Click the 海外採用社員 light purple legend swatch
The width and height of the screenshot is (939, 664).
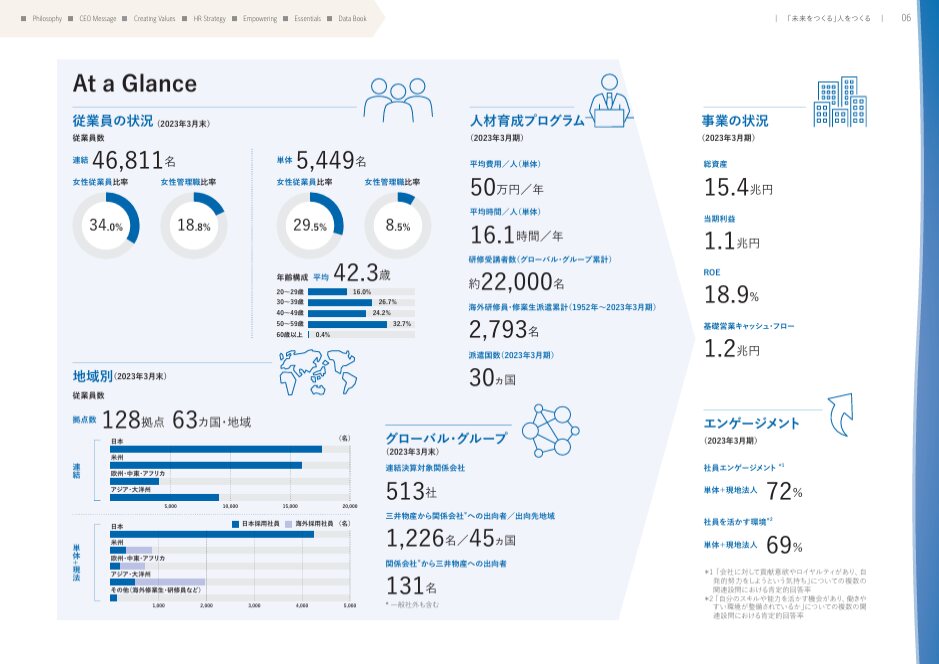289,523
